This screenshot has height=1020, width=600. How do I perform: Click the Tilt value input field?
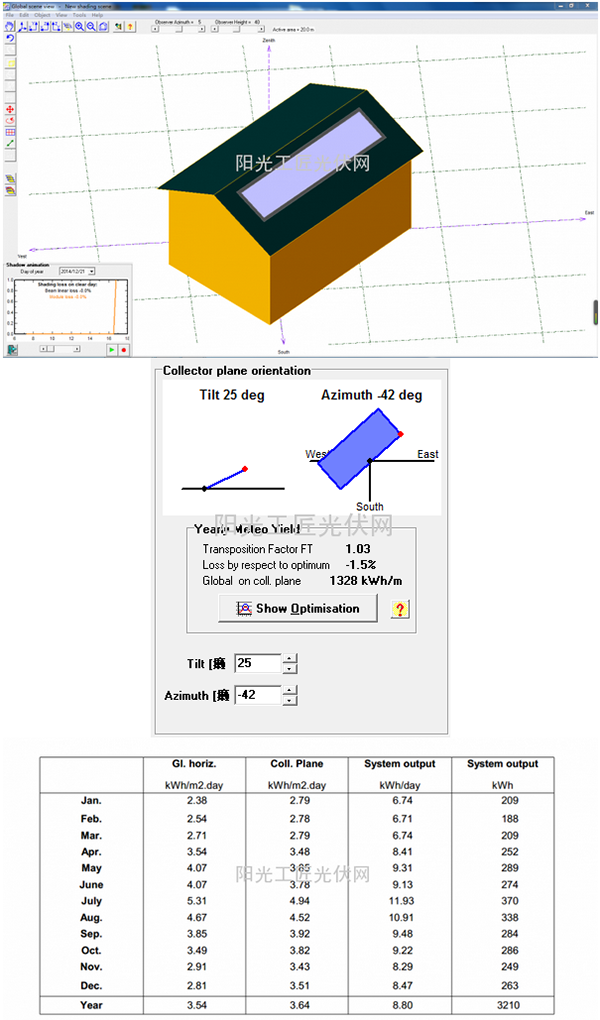click(x=258, y=664)
